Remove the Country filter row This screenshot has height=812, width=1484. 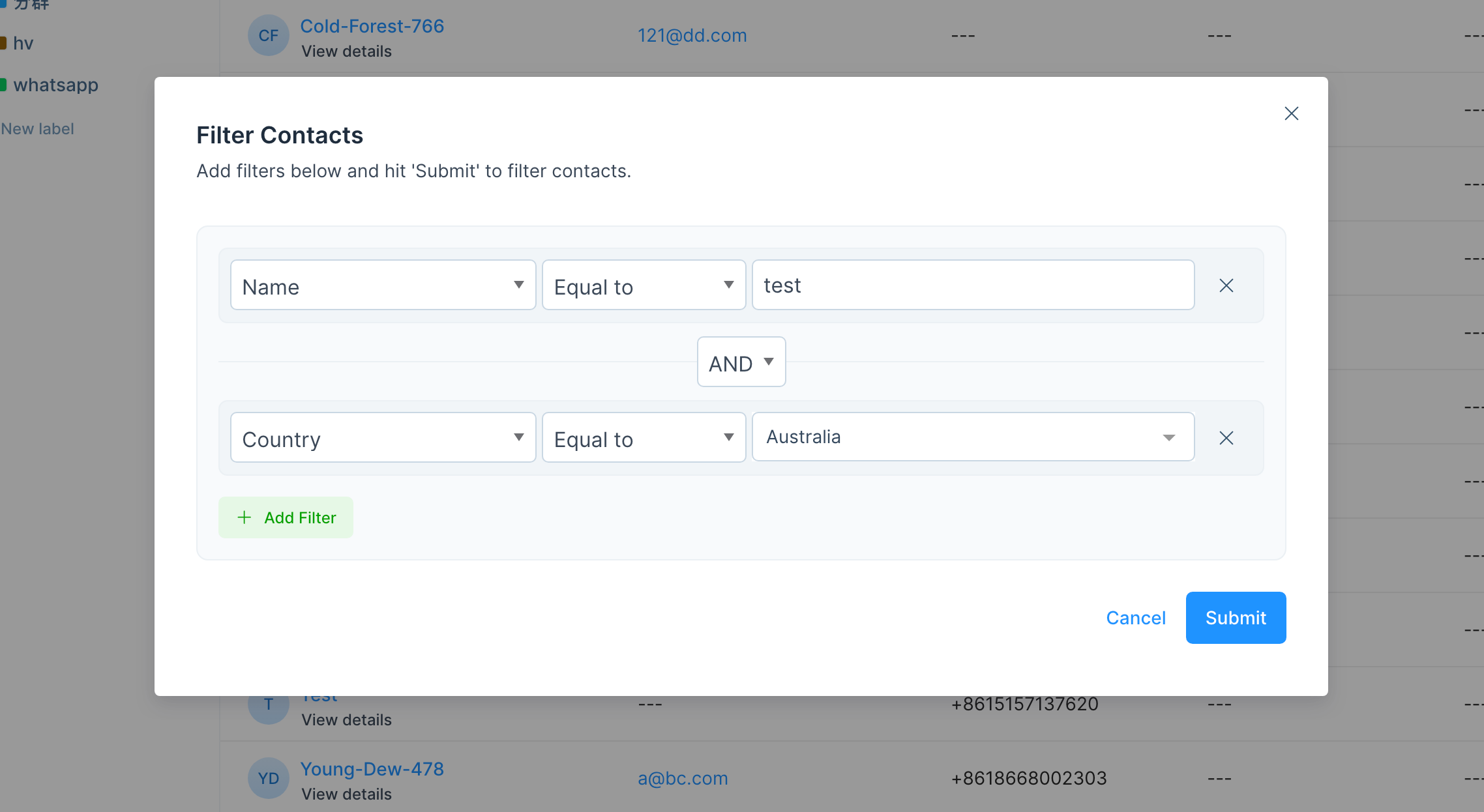(x=1226, y=438)
